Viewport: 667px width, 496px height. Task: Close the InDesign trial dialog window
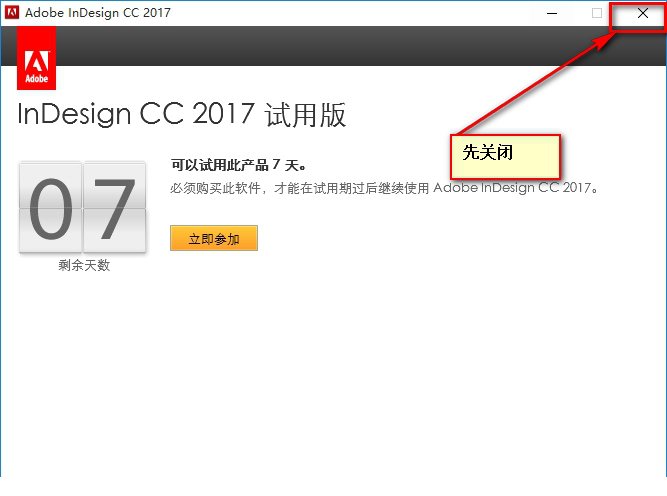(643, 13)
